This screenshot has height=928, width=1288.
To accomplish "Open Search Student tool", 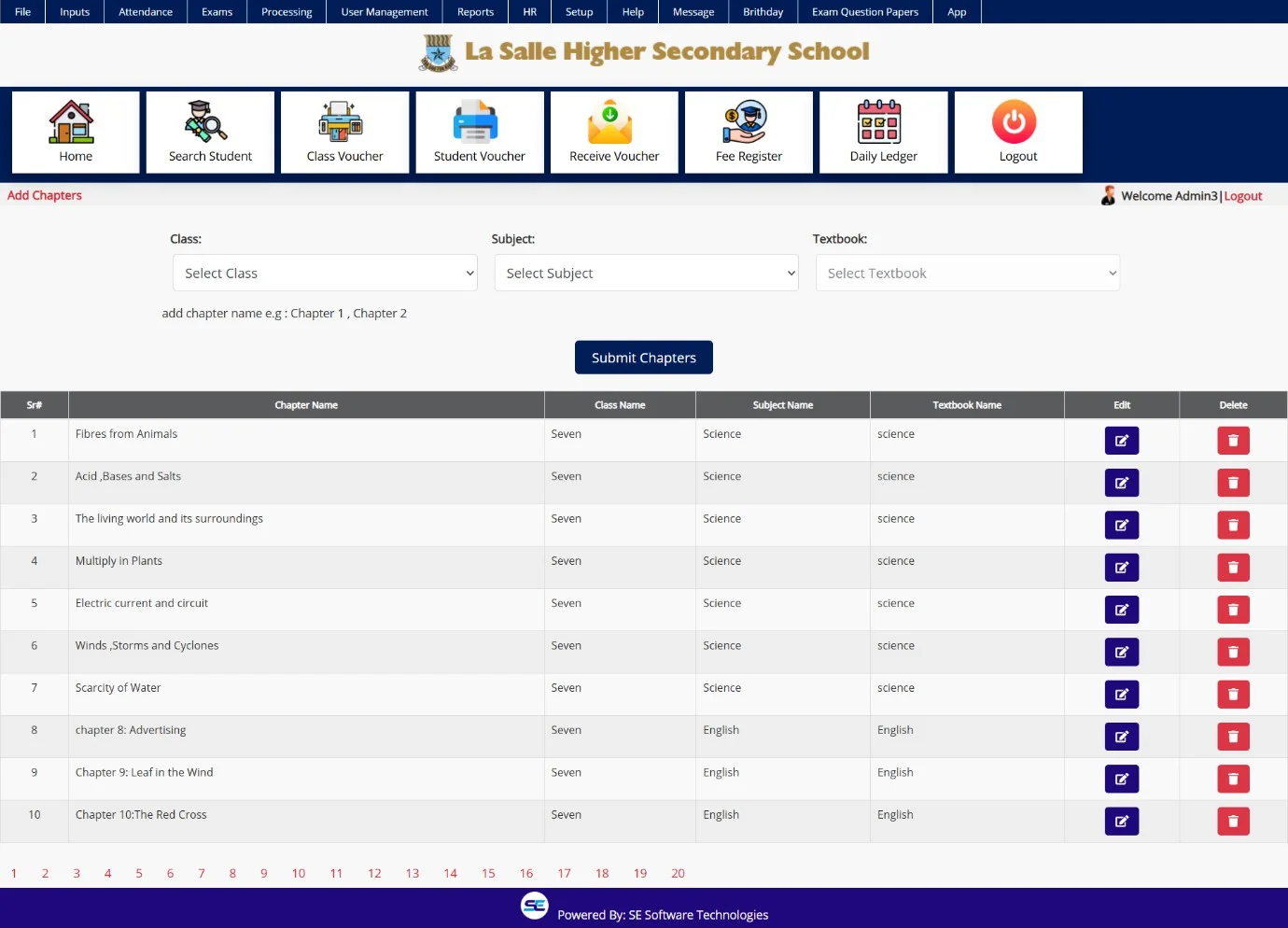I will 206,122.
